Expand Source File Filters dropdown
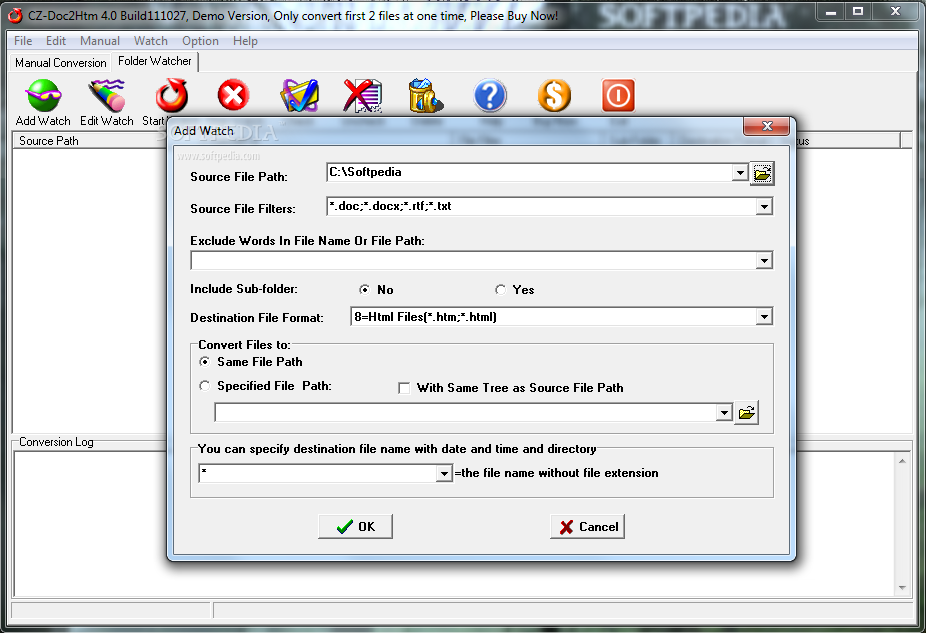This screenshot has width=926, height=633. [x=764, y=207]
